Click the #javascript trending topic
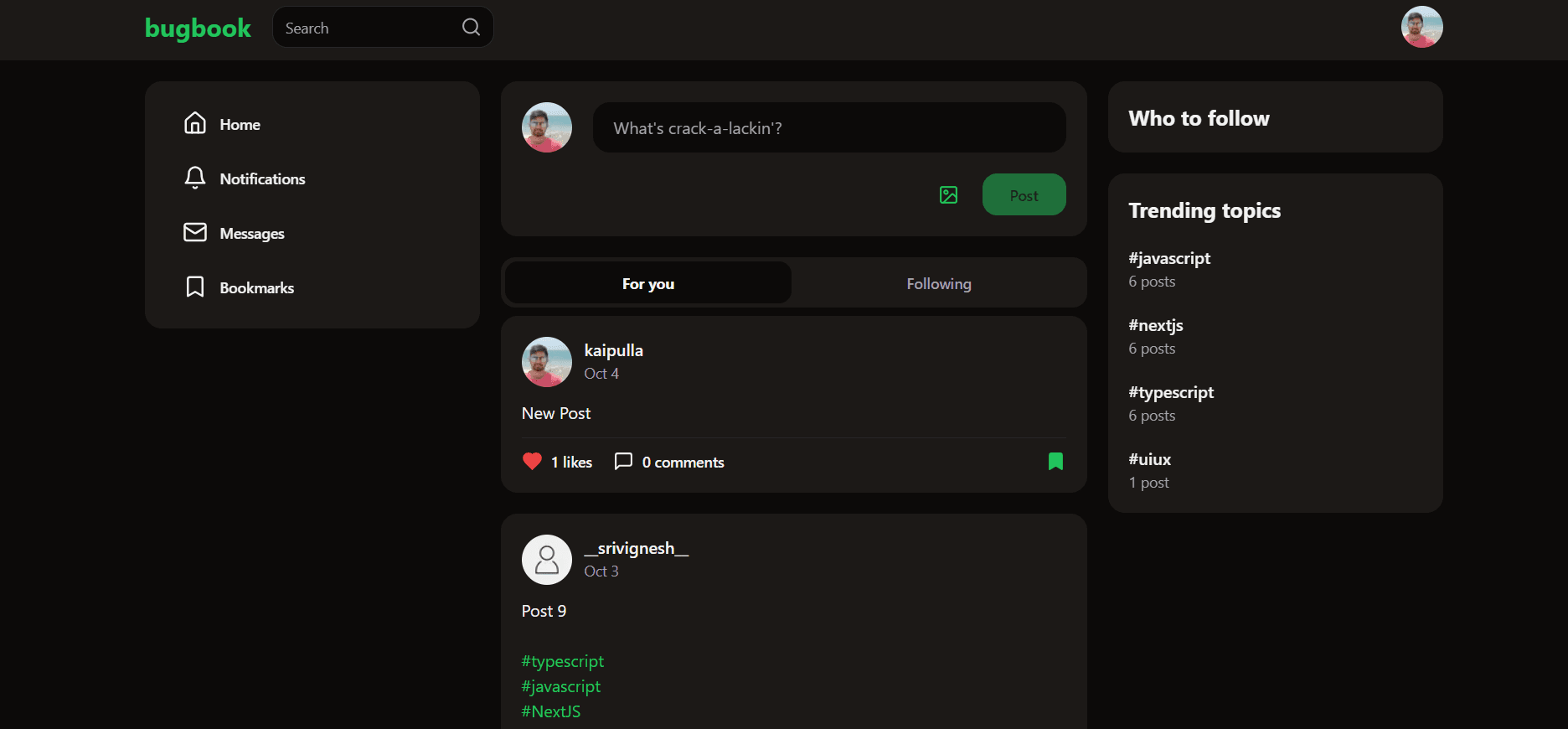The image size is (1568, 729). tap(1169, 258)
